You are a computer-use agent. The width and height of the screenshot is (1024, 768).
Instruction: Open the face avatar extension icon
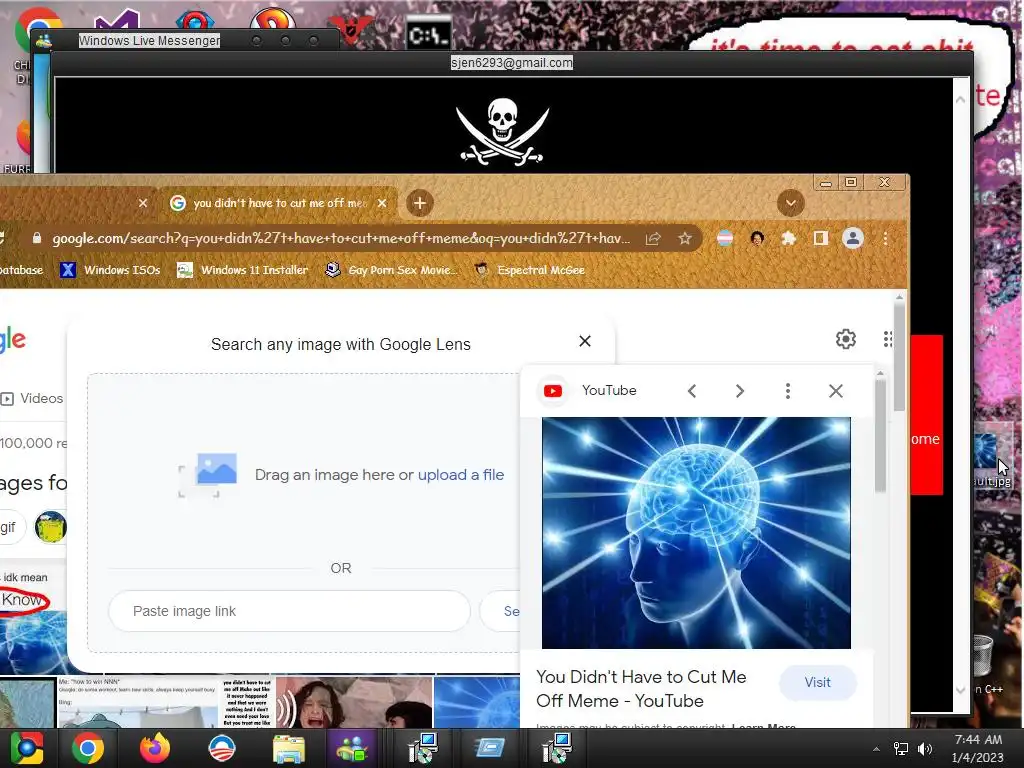tap(757, 238)
